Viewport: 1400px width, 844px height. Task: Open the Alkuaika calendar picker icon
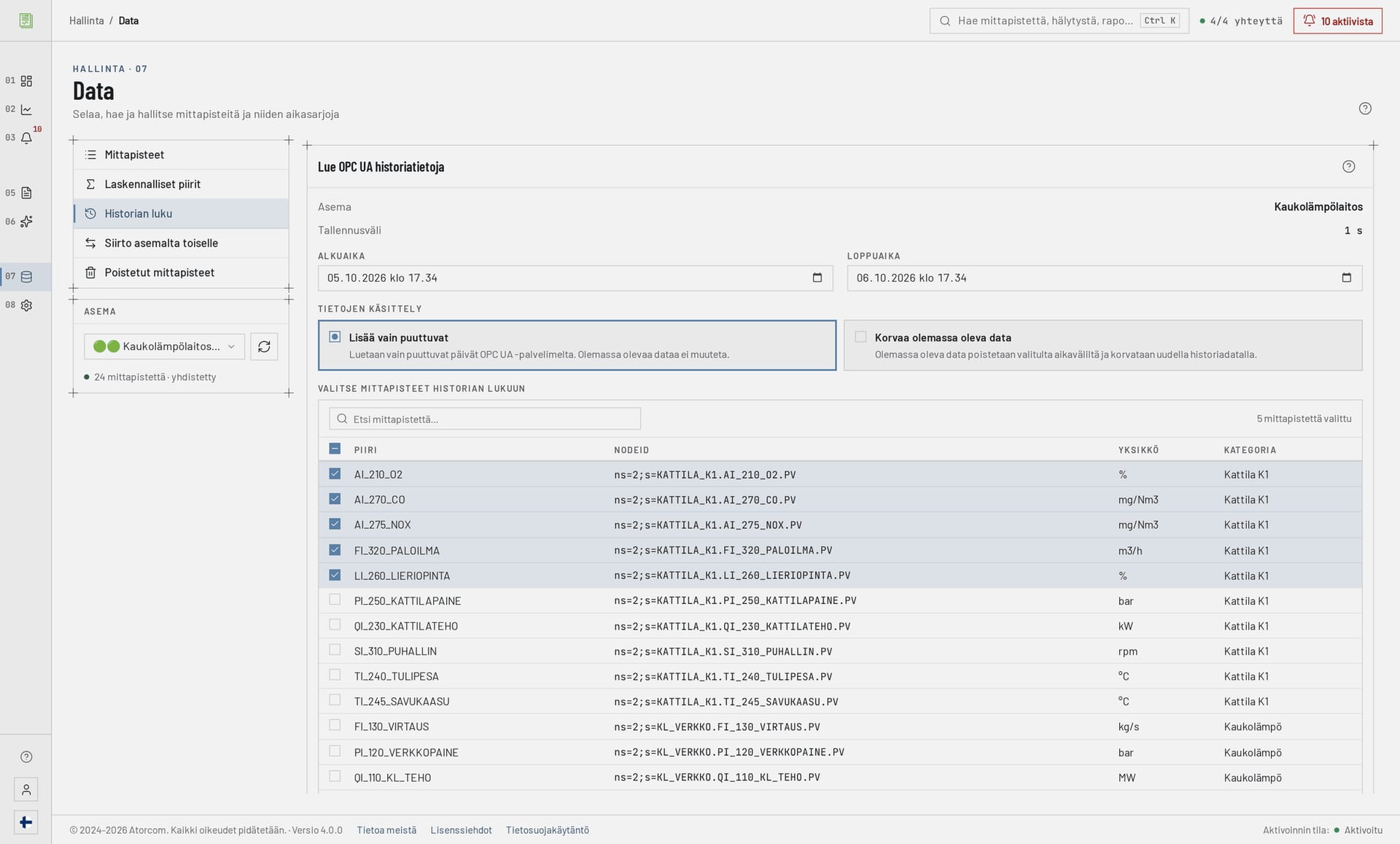tap(817, 278)
